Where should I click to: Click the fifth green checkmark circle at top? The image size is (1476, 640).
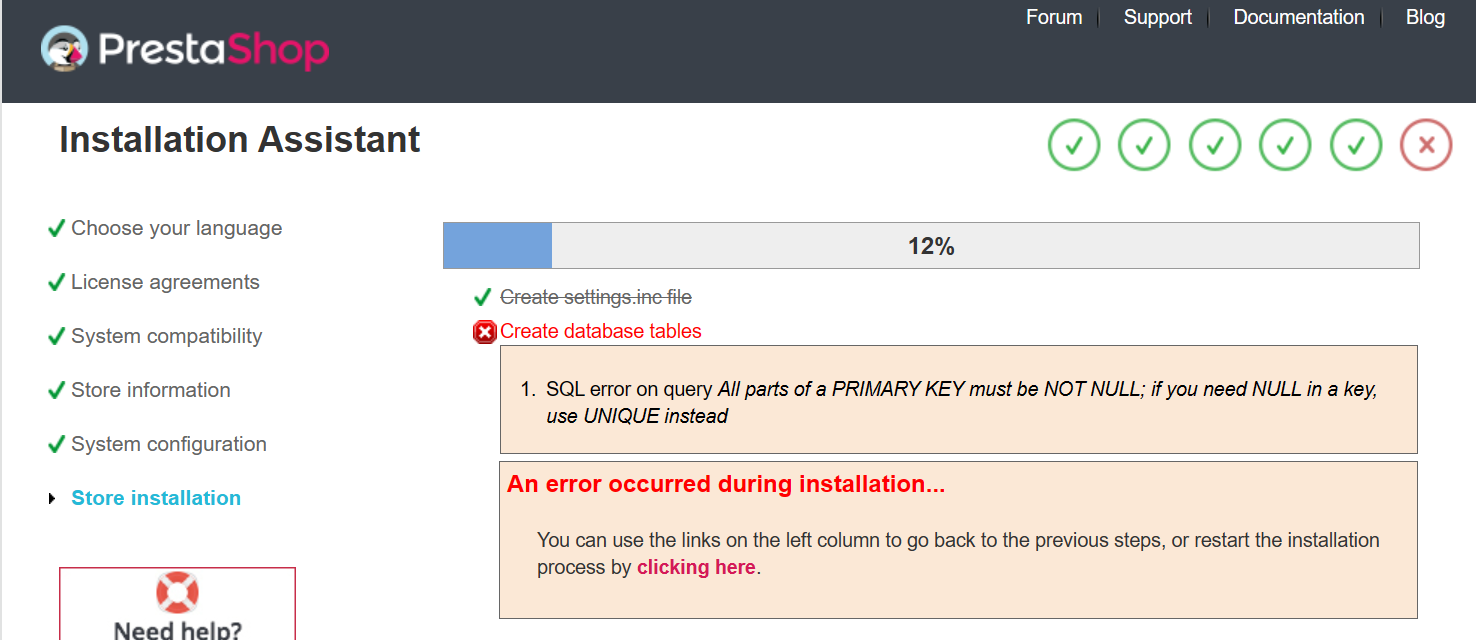[x=1356, y=145]
